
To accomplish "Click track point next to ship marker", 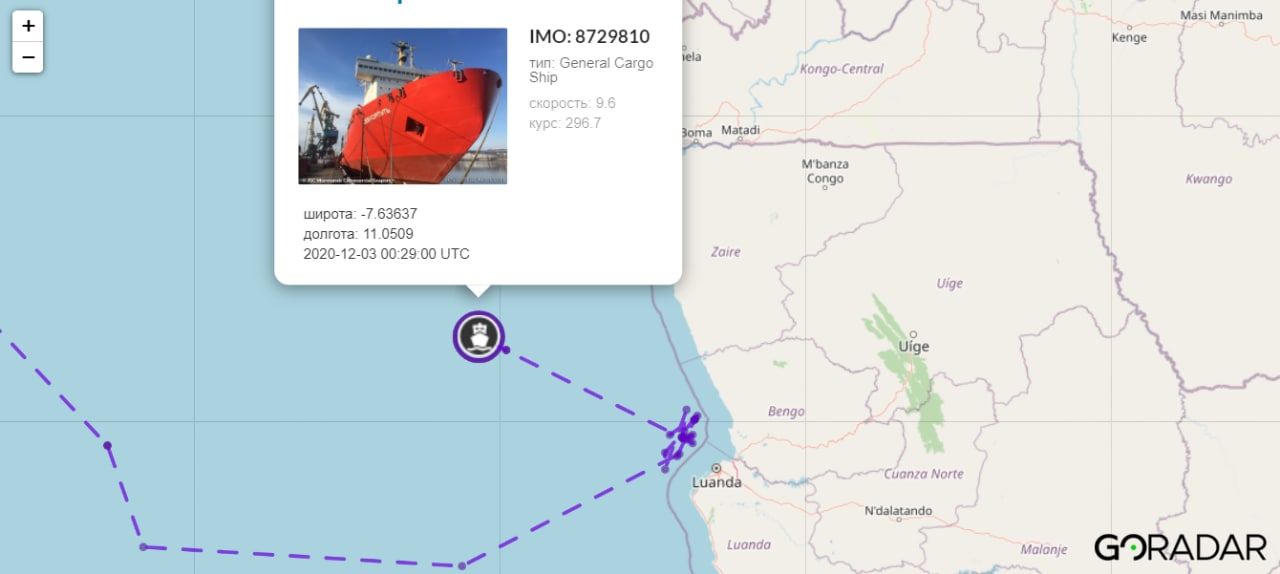I will [x=506, y=349].
